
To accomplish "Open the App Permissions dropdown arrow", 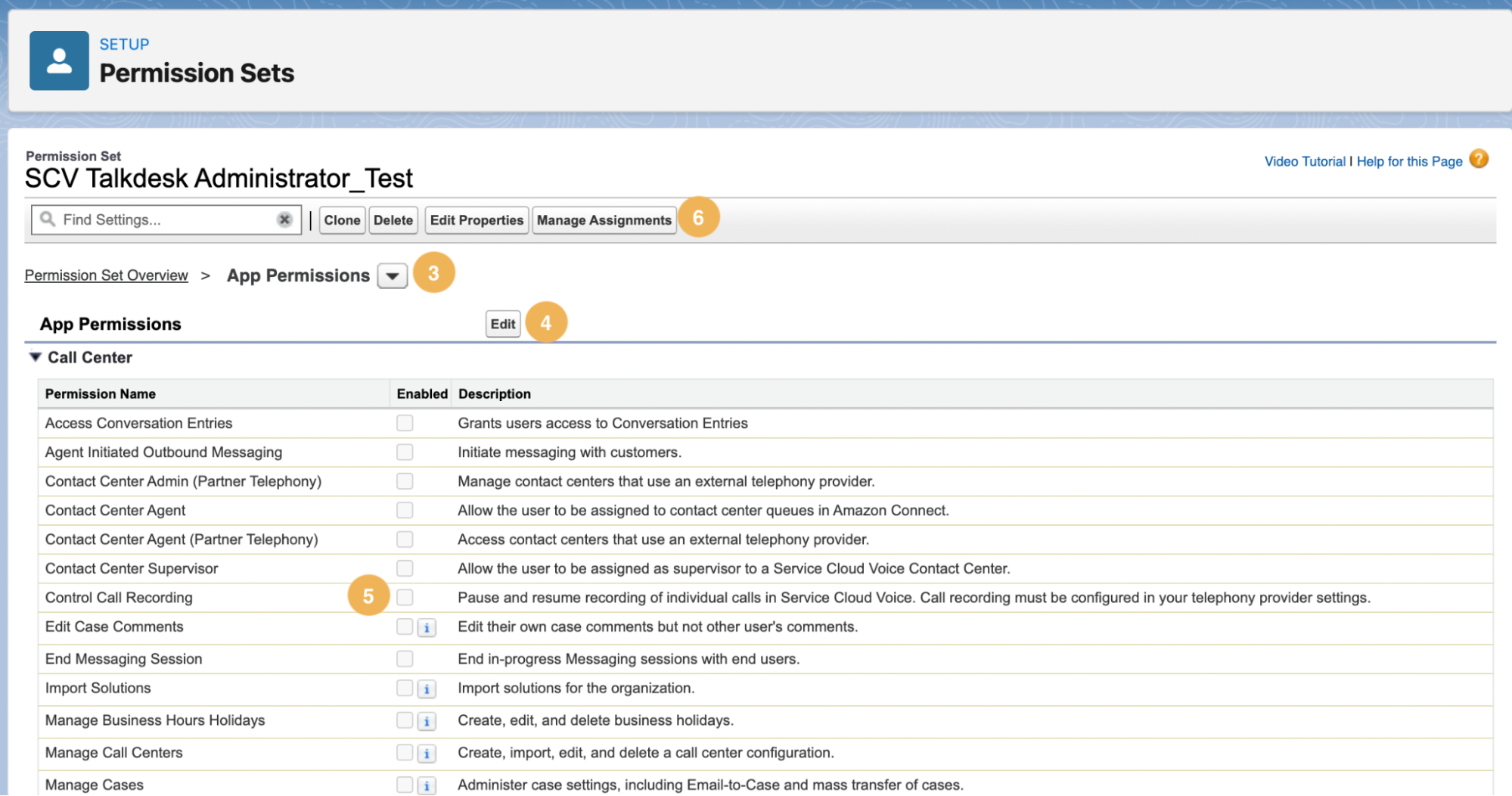I will pyautogui.click(x=393, y=276).
